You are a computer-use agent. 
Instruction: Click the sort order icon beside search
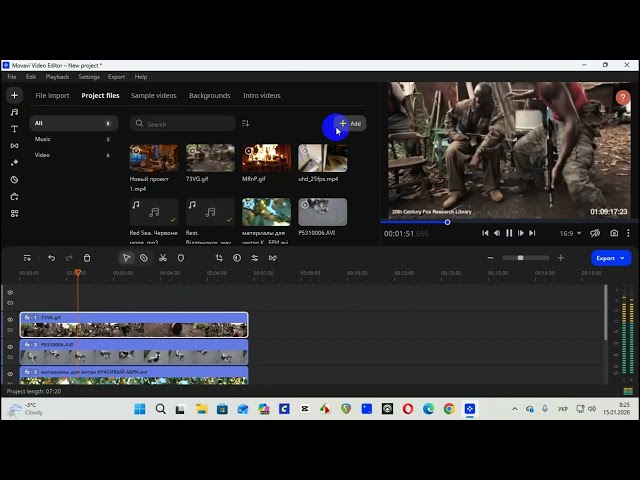245,123
